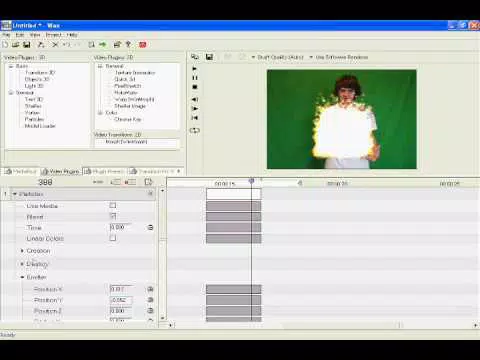Open the Help menu
The height and width of the screenshot is (360, 480).
pos(72,35)
